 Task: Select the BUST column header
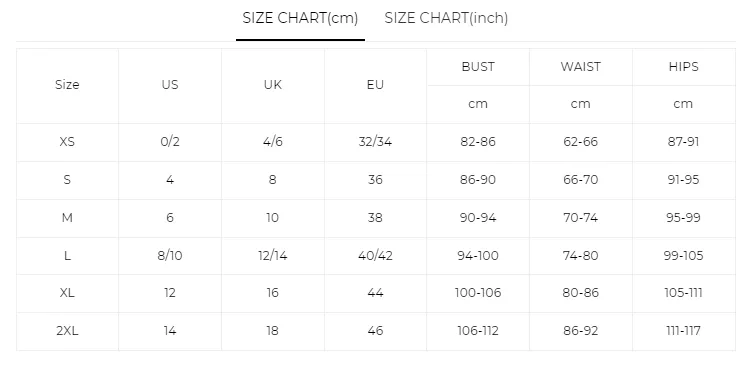click(x=478, y=67)
